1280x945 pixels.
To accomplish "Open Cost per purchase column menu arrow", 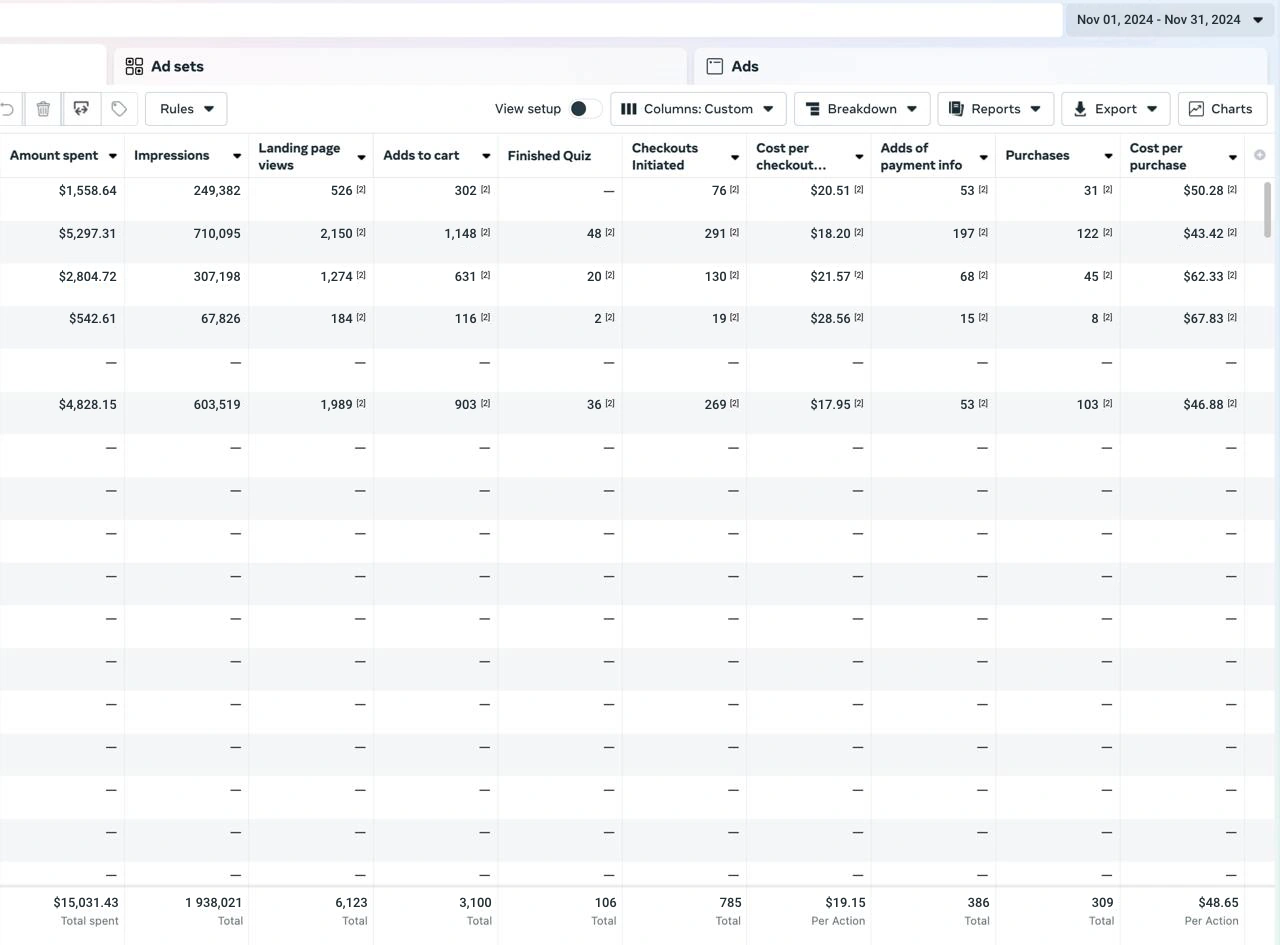I will 1233,157.
